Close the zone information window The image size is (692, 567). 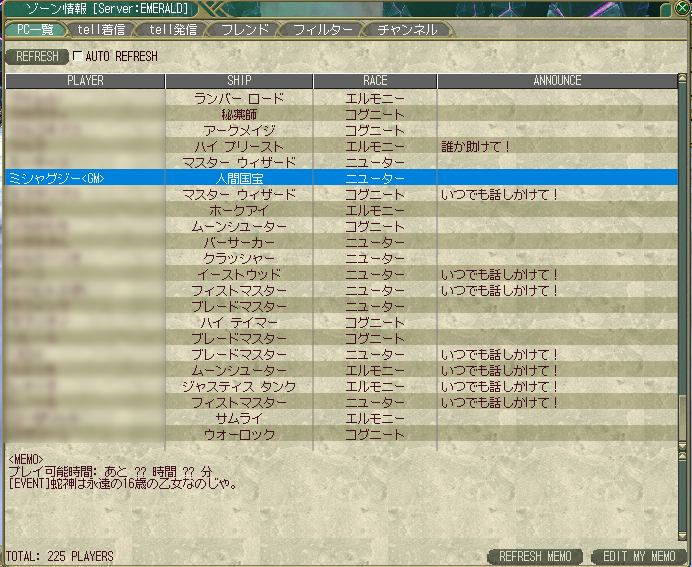684,7
